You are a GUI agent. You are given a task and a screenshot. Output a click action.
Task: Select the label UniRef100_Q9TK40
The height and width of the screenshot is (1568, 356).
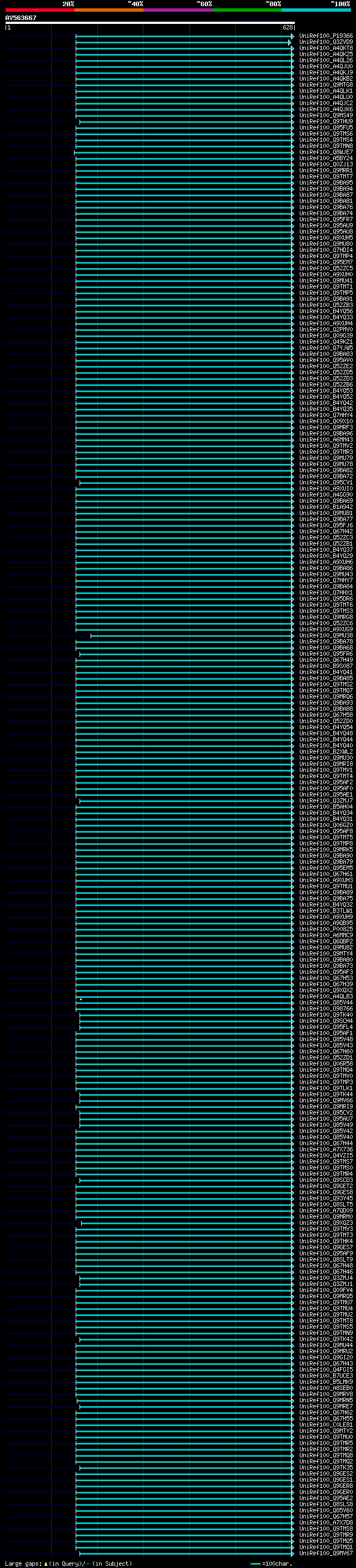[326, 1015]
